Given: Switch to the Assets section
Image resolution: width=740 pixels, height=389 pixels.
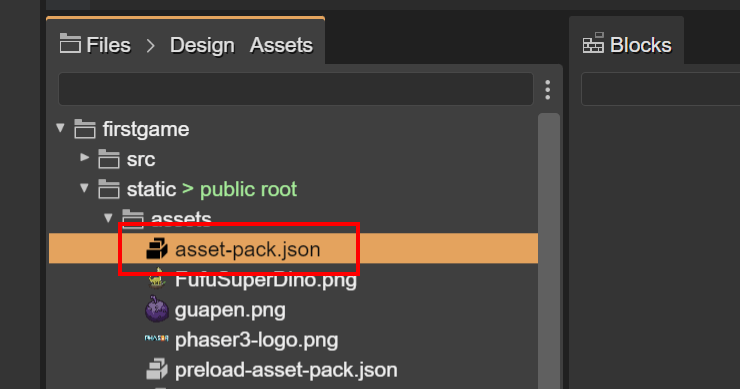Looking at the screenshot, I should tap(281, 45).
